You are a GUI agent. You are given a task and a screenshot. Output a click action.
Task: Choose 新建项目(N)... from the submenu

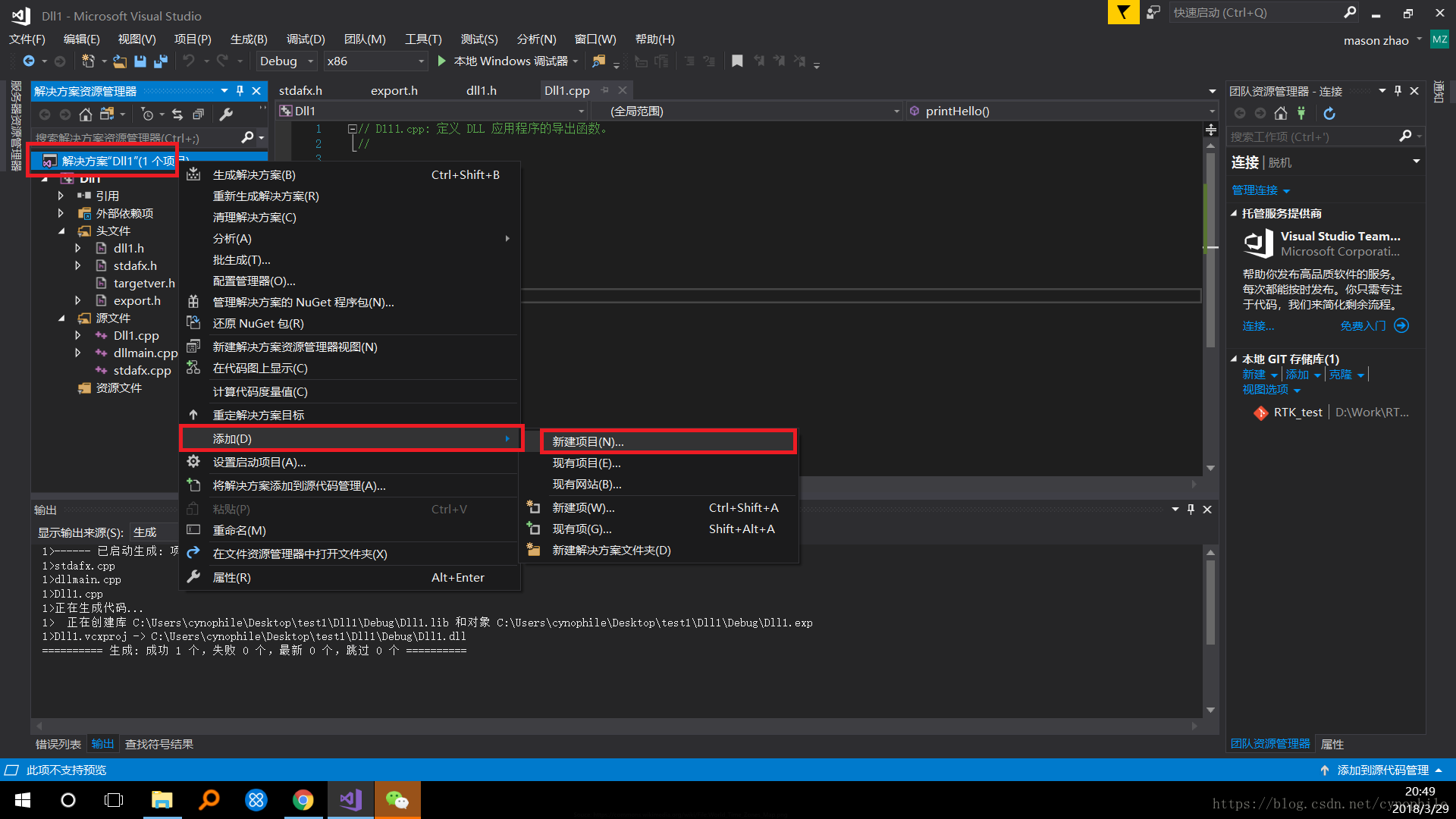coord(668,441)
